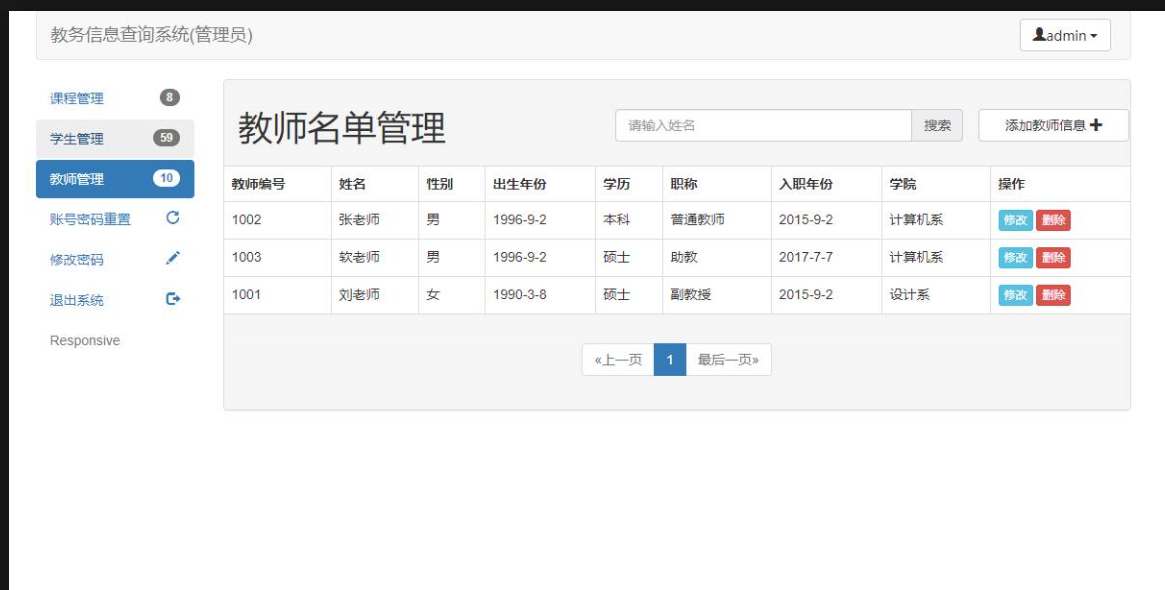1165x590 pixels.
Task: Go to the previous page with «上一页
Action: [x=618, y=360]
